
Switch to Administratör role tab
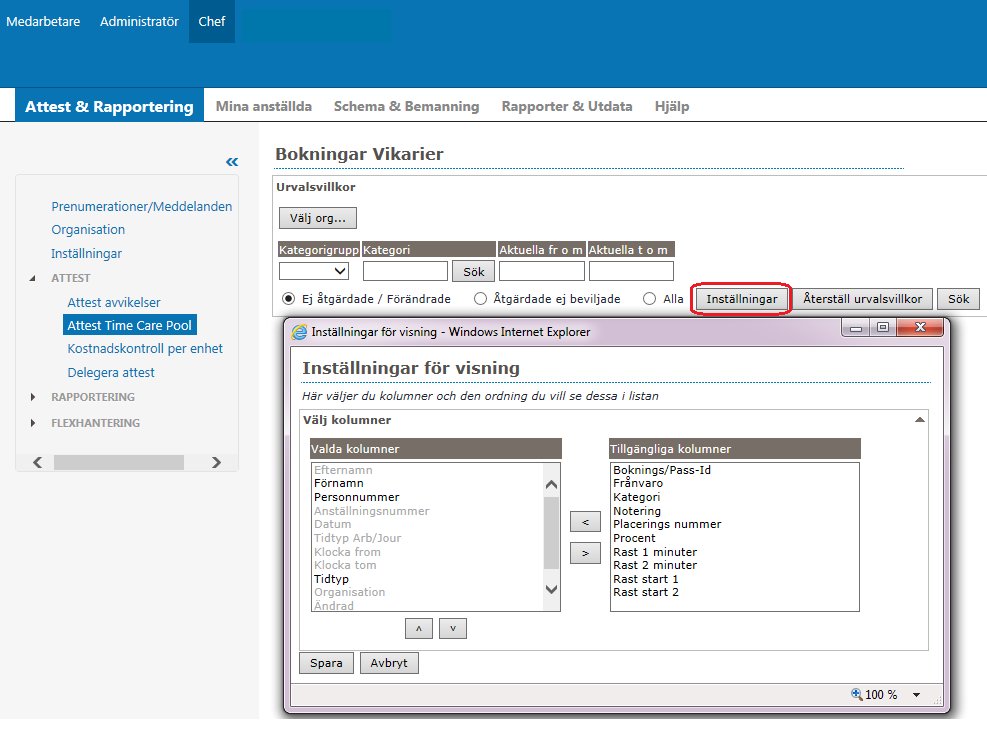[139, 21]
